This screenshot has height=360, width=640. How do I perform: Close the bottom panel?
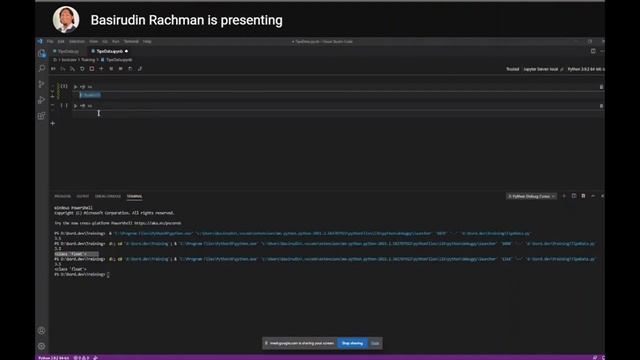coord(602,196)
